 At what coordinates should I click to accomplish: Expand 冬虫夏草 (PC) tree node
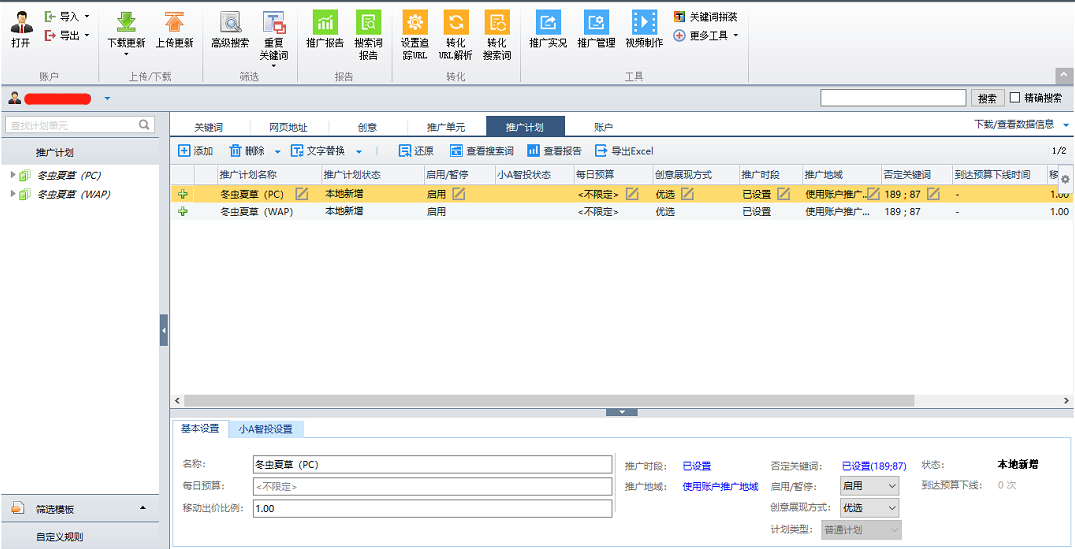point(13,175)
